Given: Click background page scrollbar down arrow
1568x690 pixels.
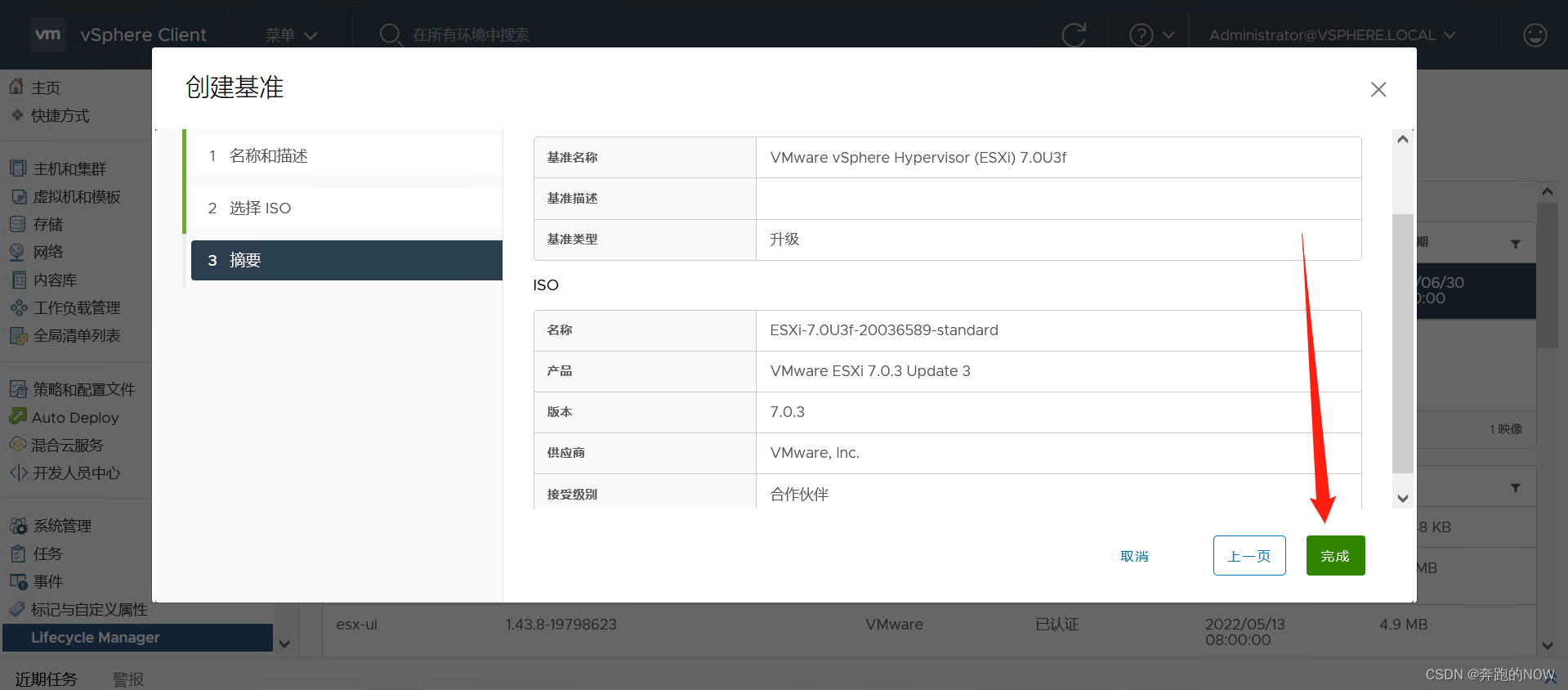Looking at the screenshot, I should [x=1548, y=645].
